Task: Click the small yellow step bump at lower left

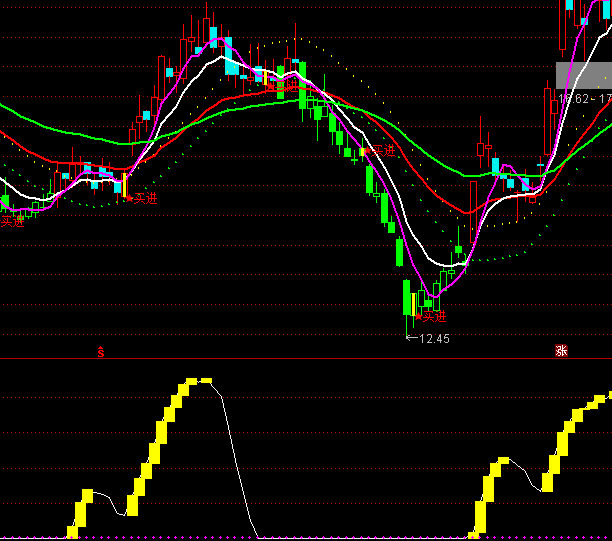Action: [85, 498]
